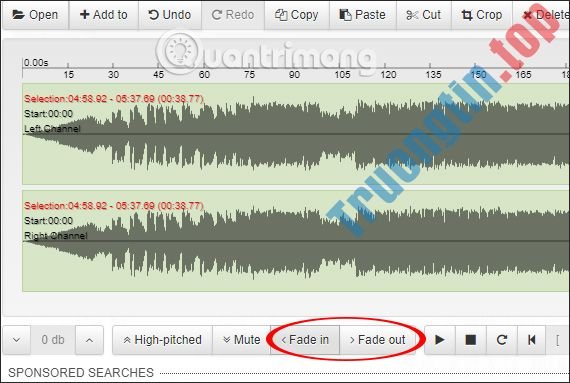The width and height of the screenshot is (570, 383).
Task: Undo the last edit
Action: [x=170, y=15]
